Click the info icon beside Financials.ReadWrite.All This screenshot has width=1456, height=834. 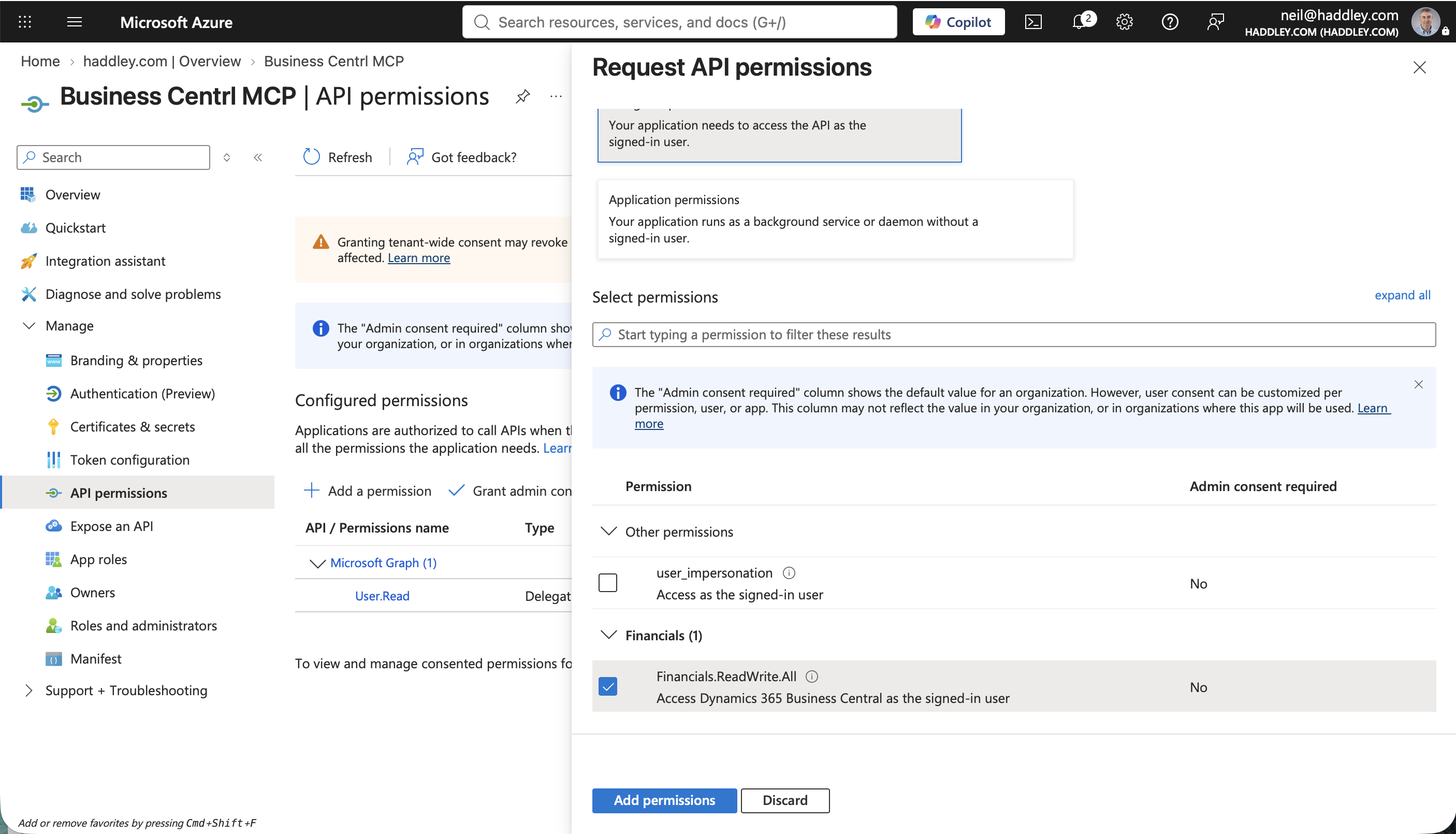coord(812,677)
